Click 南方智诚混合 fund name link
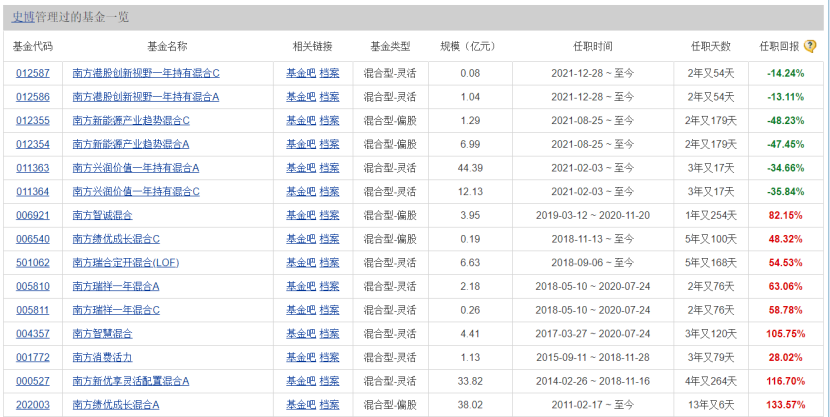The height and width of the screenshot is (417, 830). pos(102,215)
